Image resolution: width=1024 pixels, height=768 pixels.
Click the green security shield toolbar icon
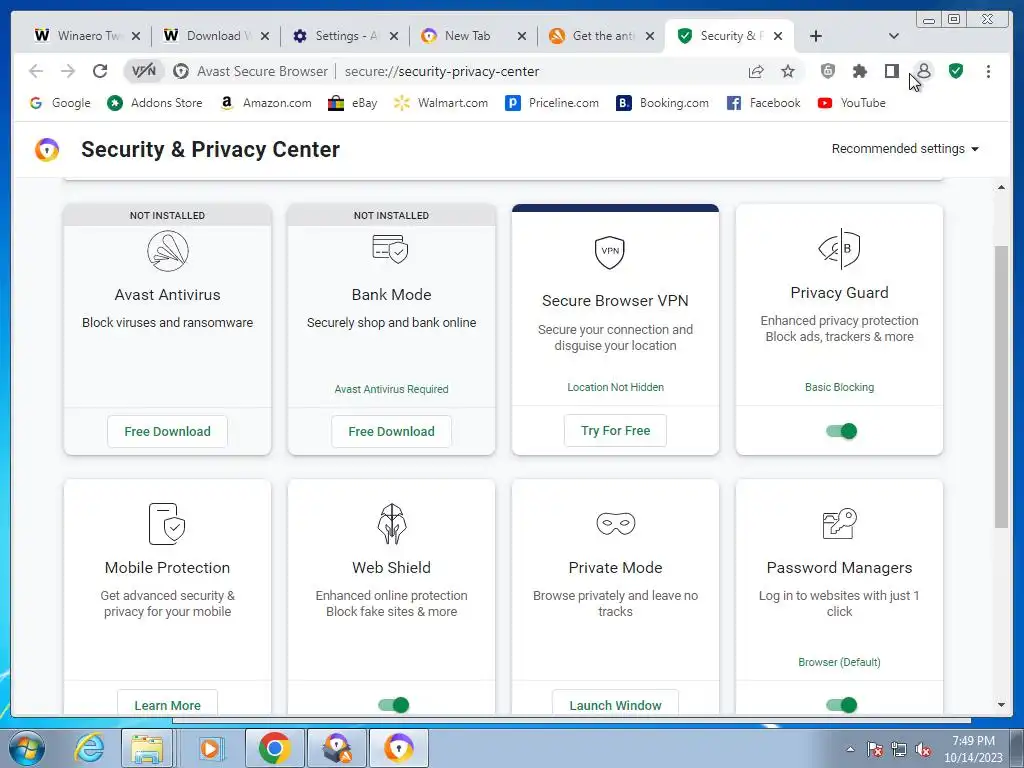coord(956,71)
